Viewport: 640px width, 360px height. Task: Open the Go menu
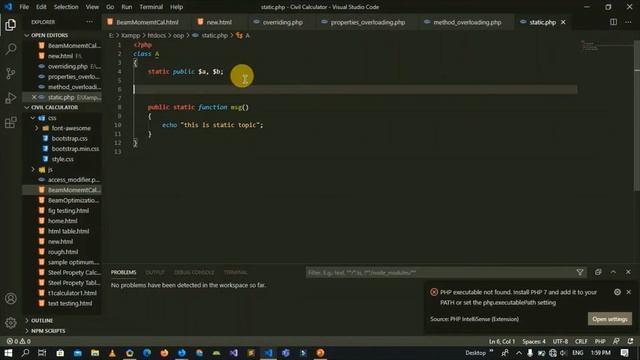click(110, 7)
